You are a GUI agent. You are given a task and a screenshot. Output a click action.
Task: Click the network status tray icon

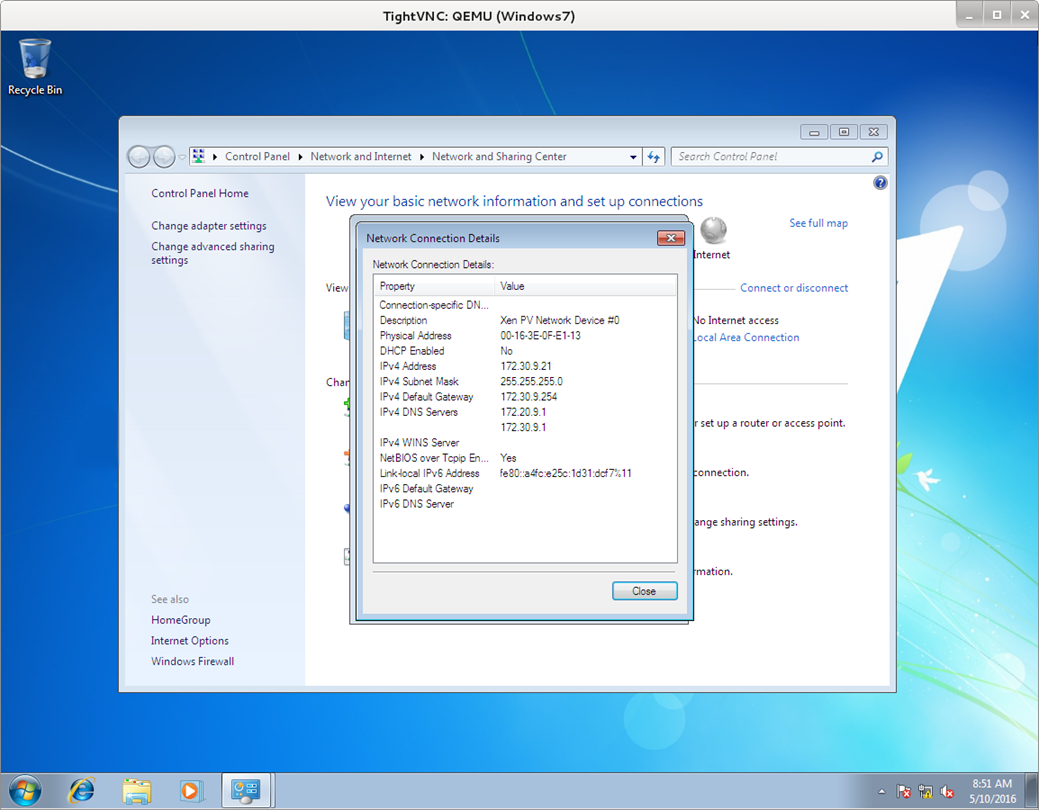pyautogui.click(x=925, y=791)
